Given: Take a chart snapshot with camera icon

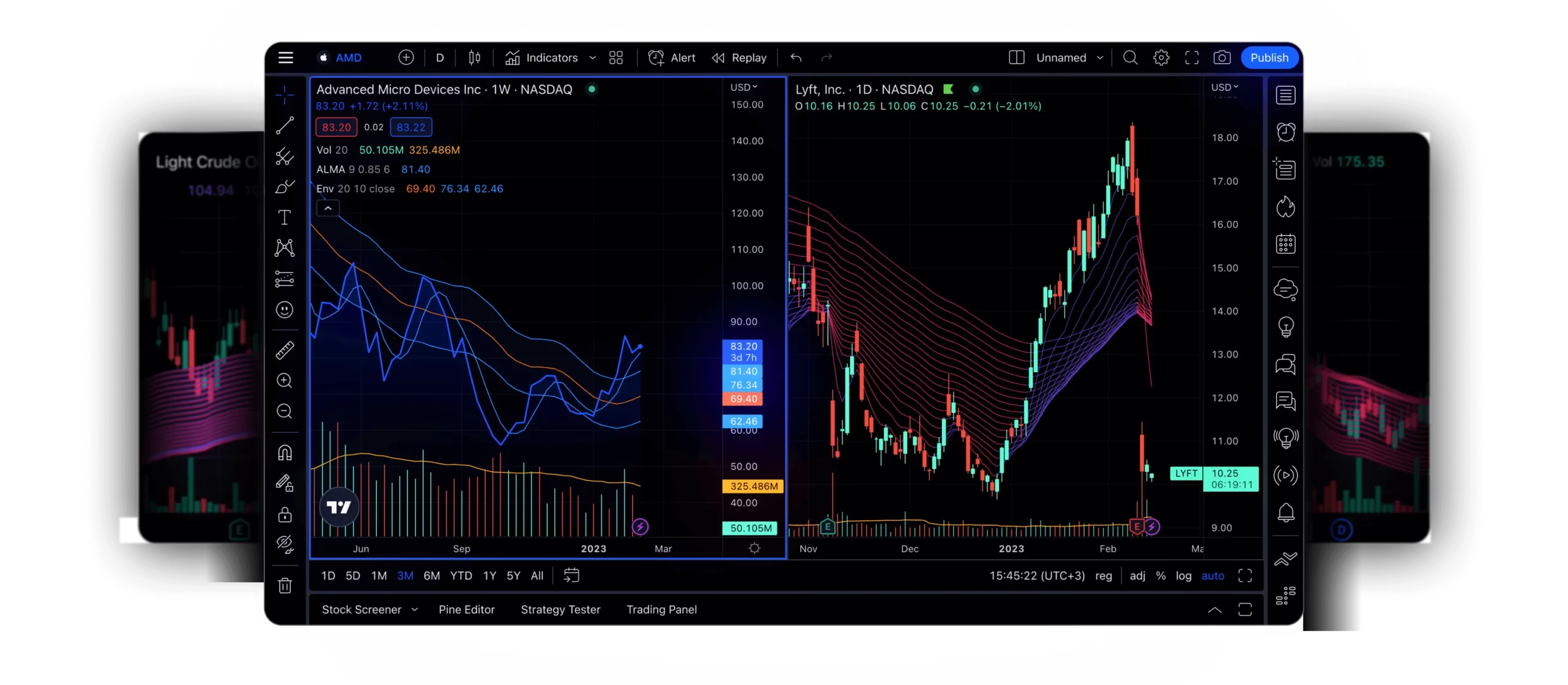Looking at the screenshot, I should pos(1221,58).
